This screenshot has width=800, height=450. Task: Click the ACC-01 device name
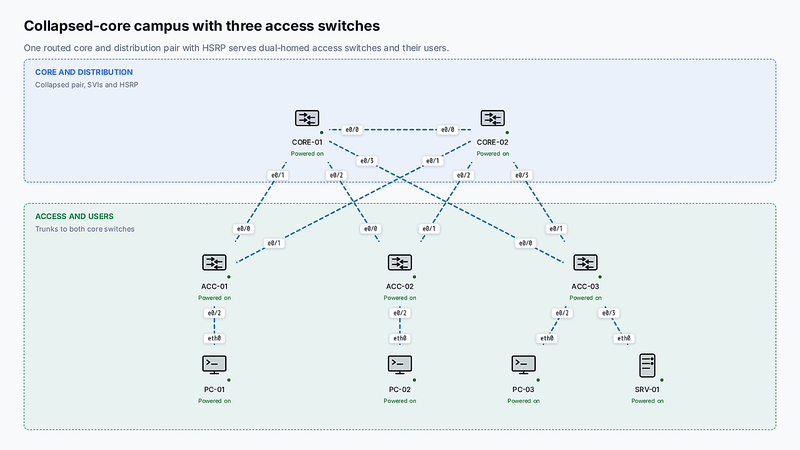[x=214, y=287]
